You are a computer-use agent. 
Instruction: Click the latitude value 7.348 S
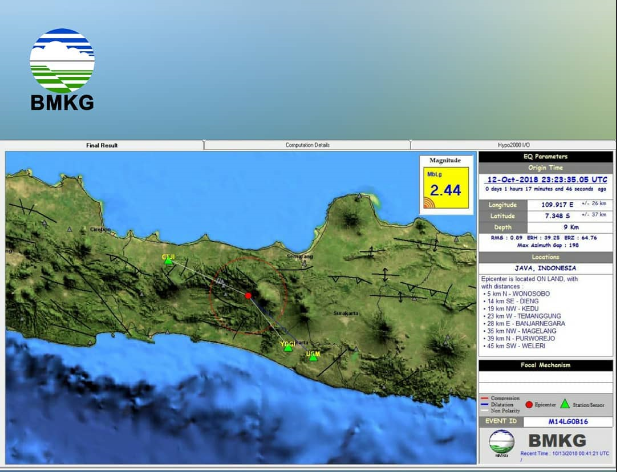pyautogui.click(x=557, y=216)
